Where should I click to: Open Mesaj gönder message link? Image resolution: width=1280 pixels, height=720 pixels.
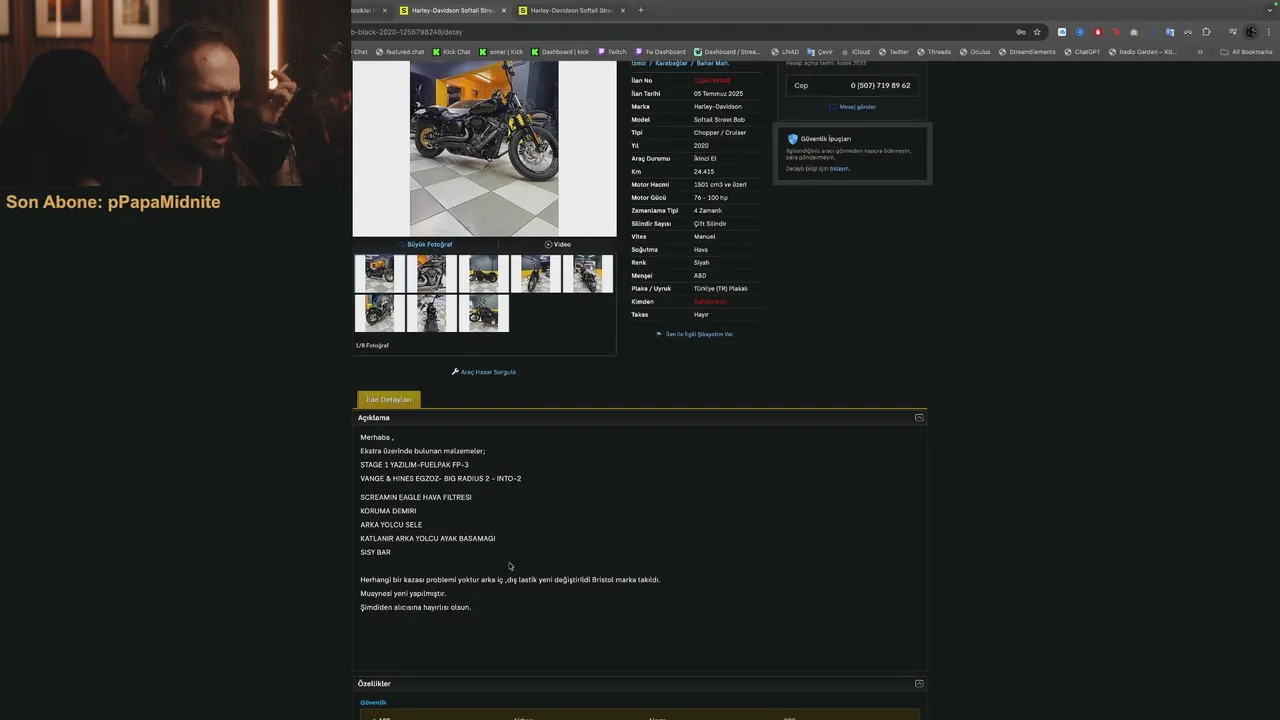[852, 106]
